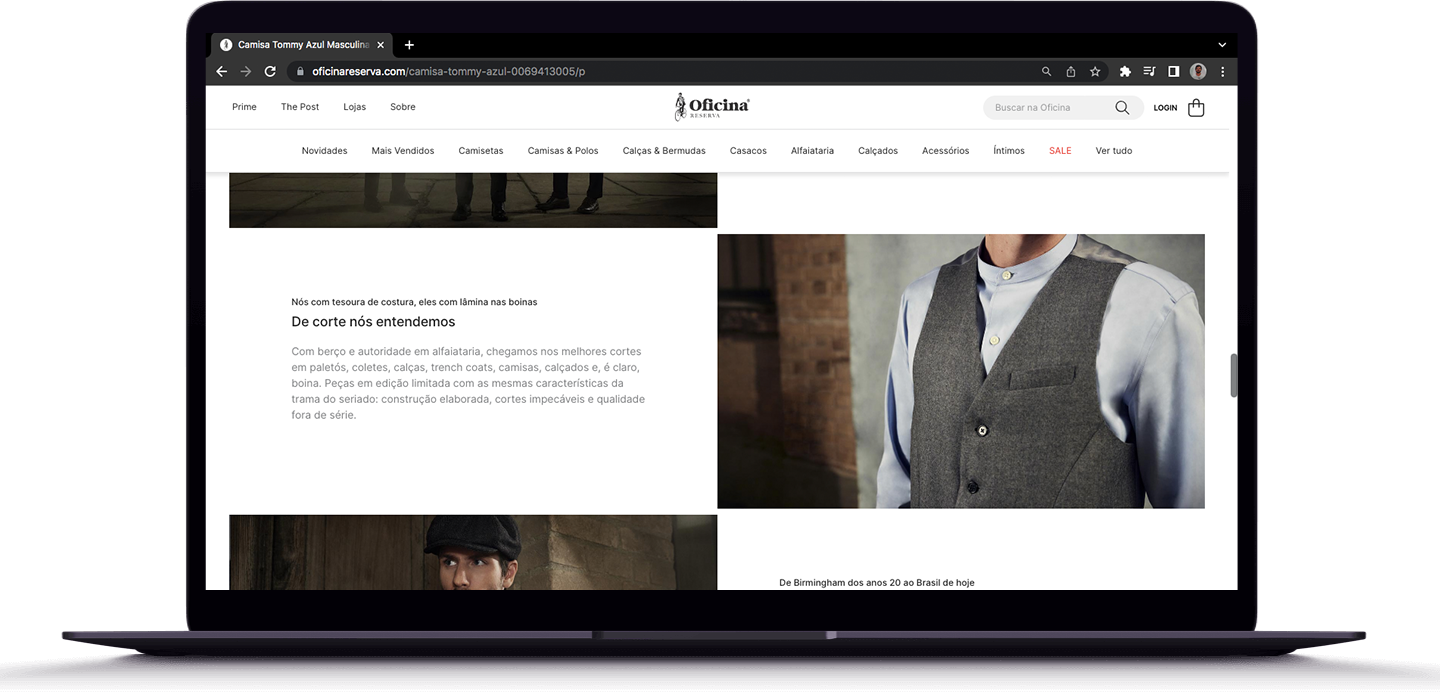
Task: Close the Camisa Tommy Azul tab
Action: [x=380, y=45]
